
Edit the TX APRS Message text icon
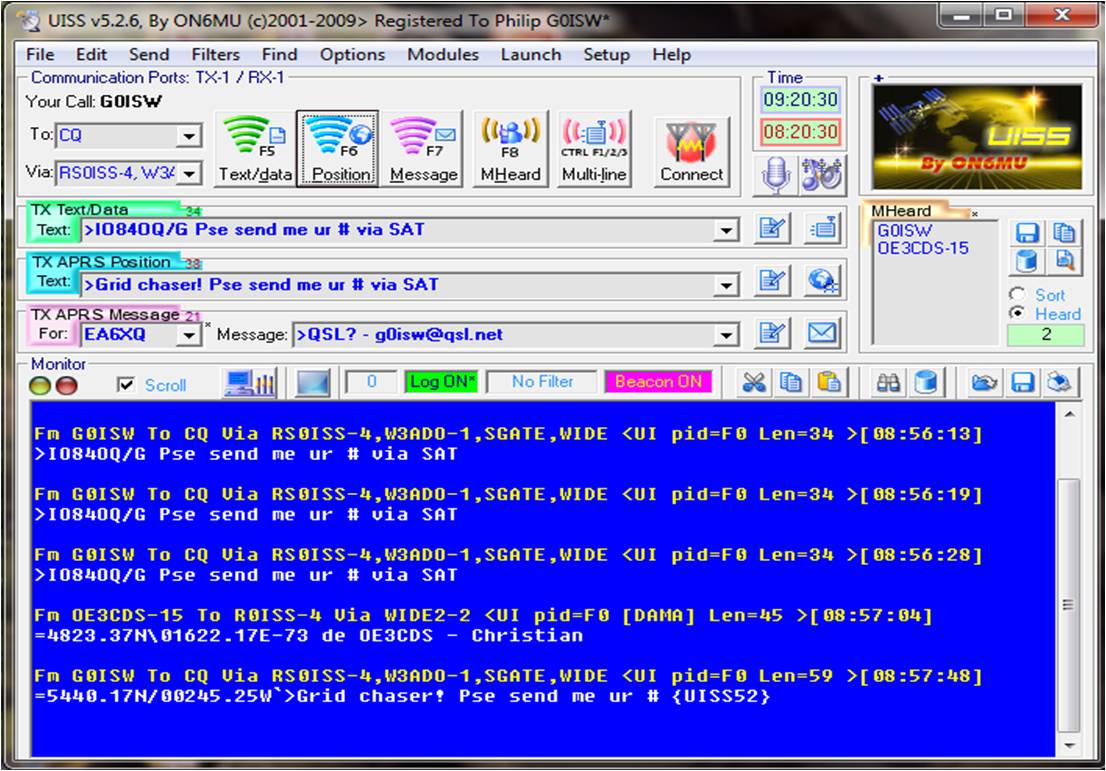(x=772, y=333)
